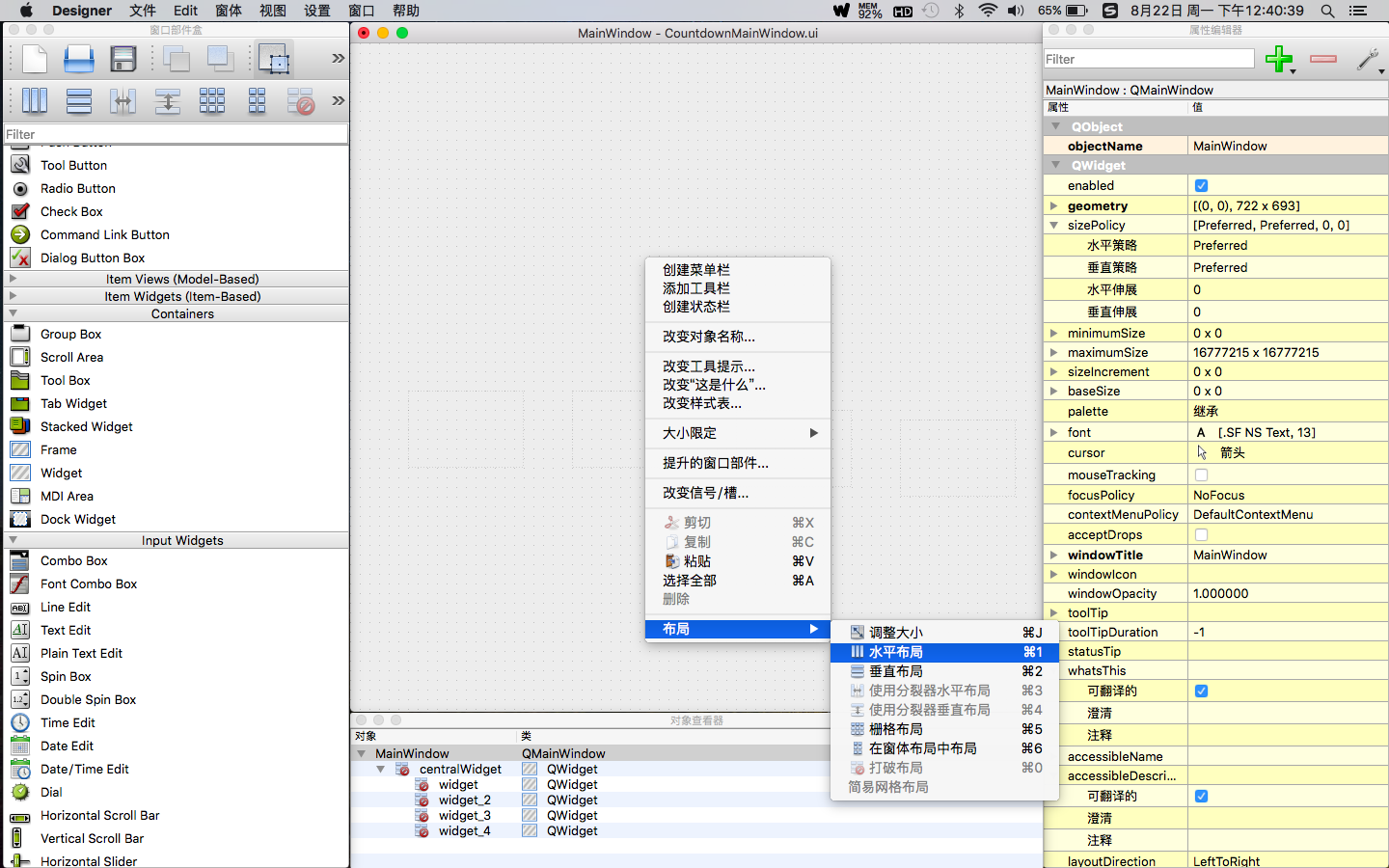
Task: Apply vertical layout from the toolbar
Action: tap(79, 100)
